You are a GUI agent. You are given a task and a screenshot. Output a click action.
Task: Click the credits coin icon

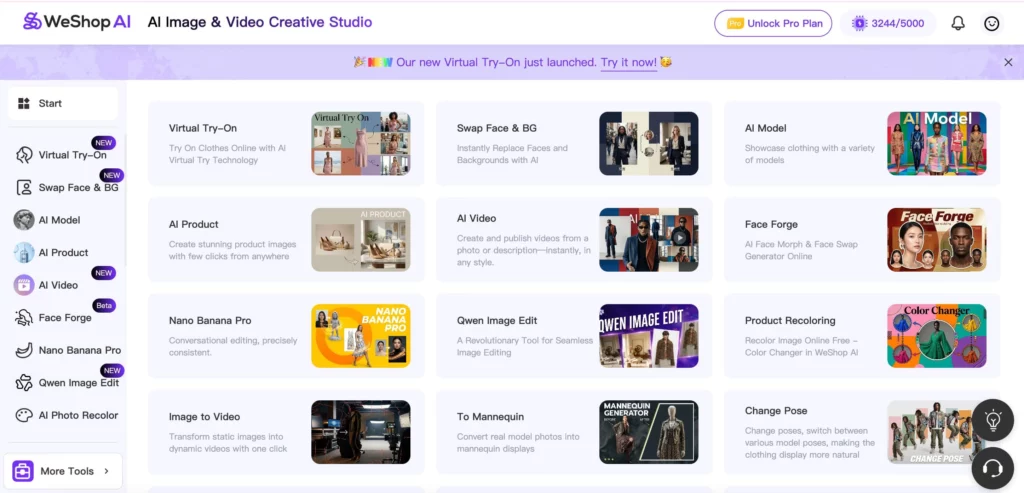[859, 24]
